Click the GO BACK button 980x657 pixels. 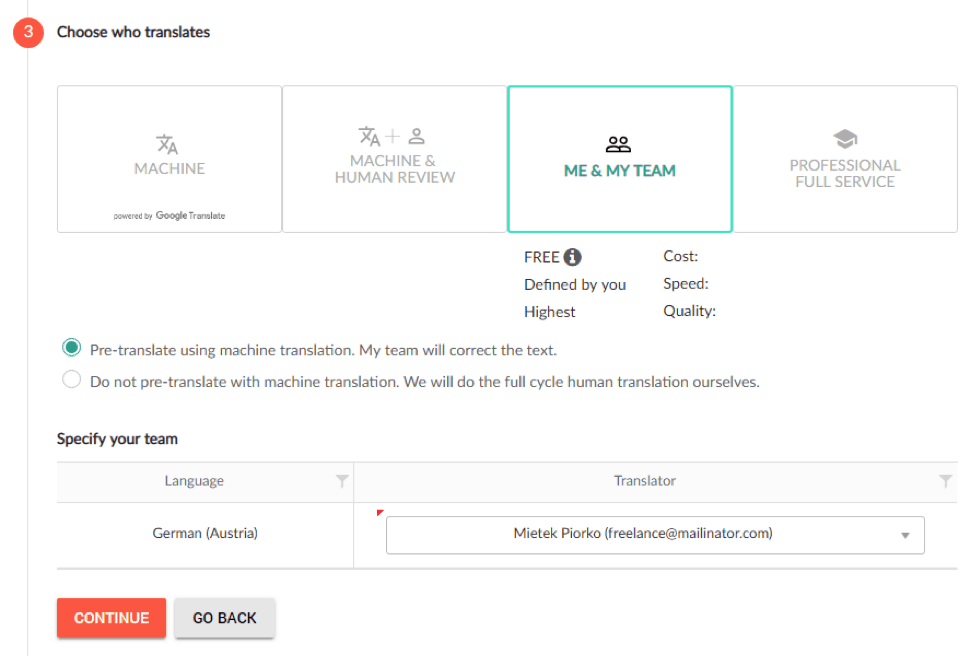[x=224, y=618]
